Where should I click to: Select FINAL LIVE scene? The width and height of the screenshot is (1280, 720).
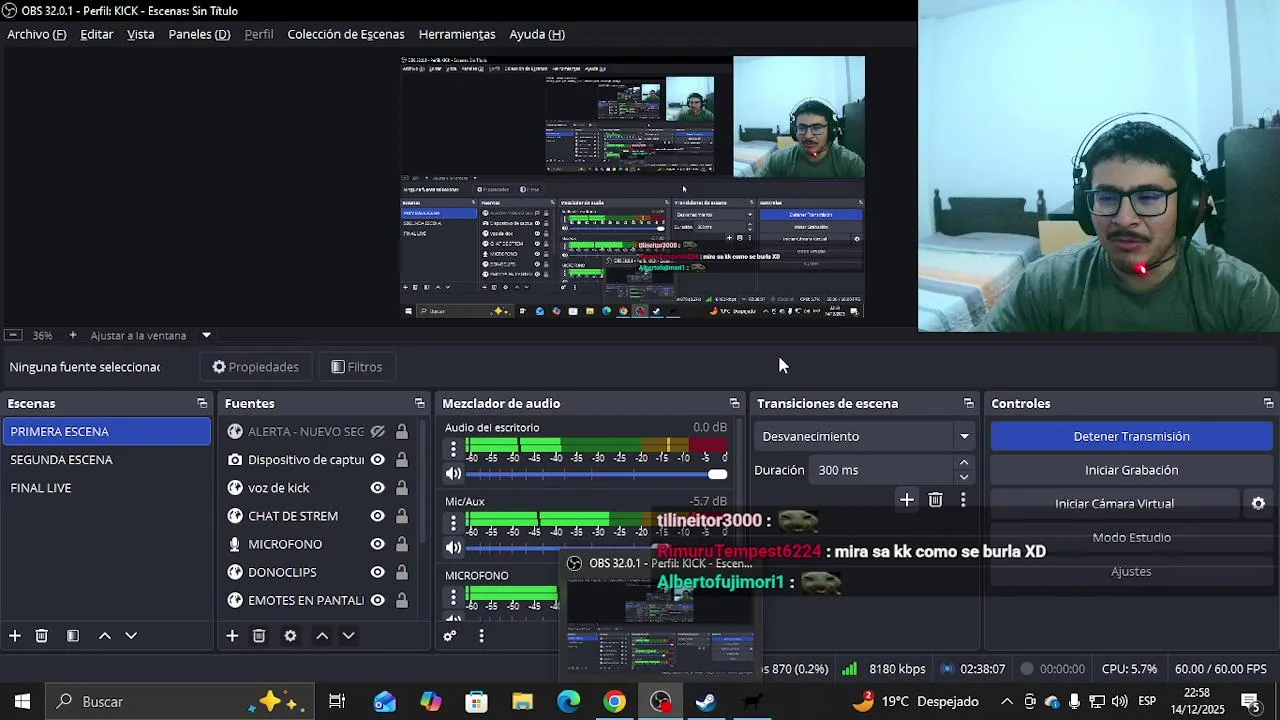point(106,488)
